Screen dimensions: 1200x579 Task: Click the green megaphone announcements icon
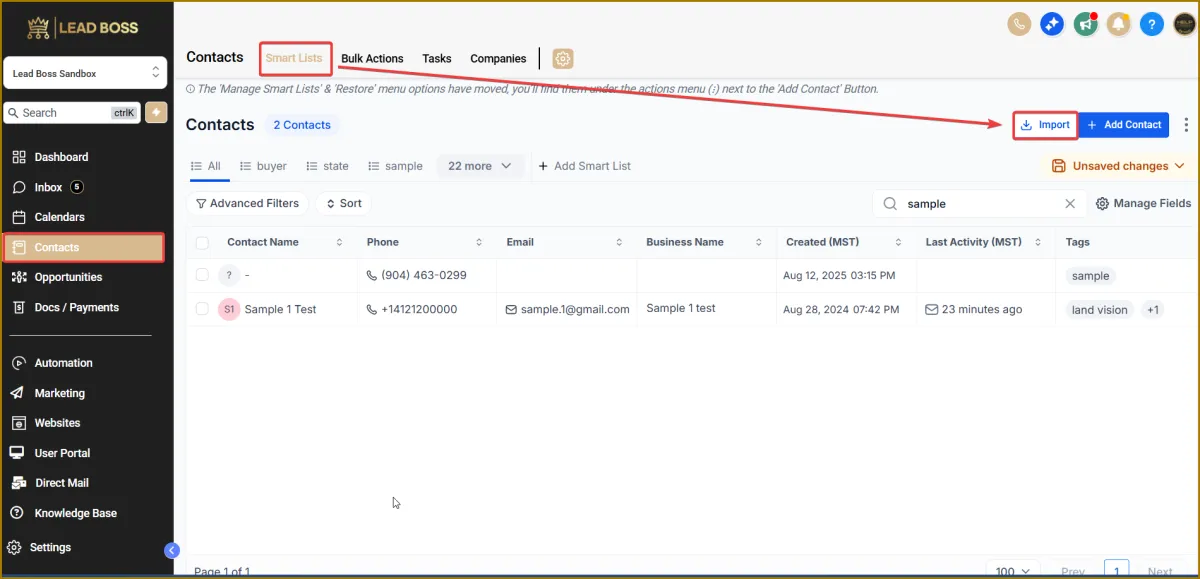pos(1086,24)
